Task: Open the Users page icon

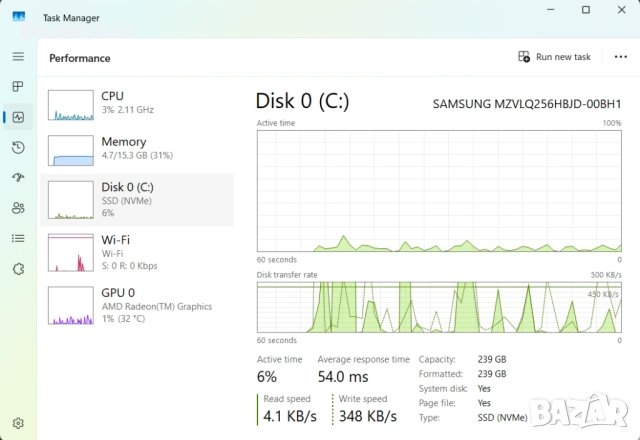Action: click(18, 208)
